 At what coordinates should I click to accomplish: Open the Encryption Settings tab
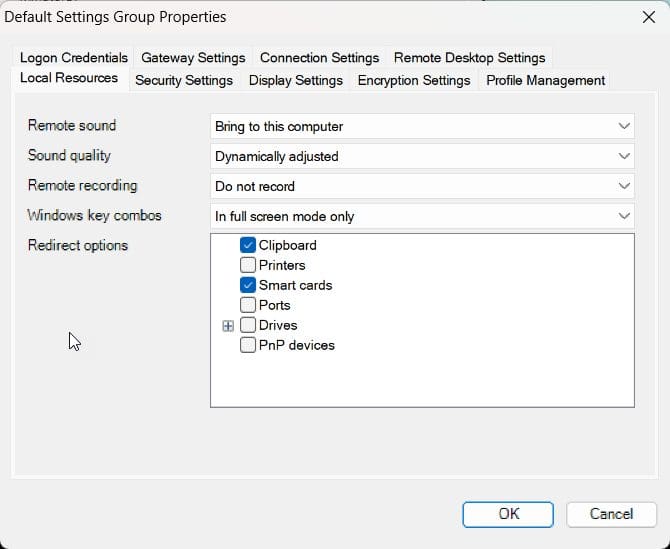click(414, 80)
